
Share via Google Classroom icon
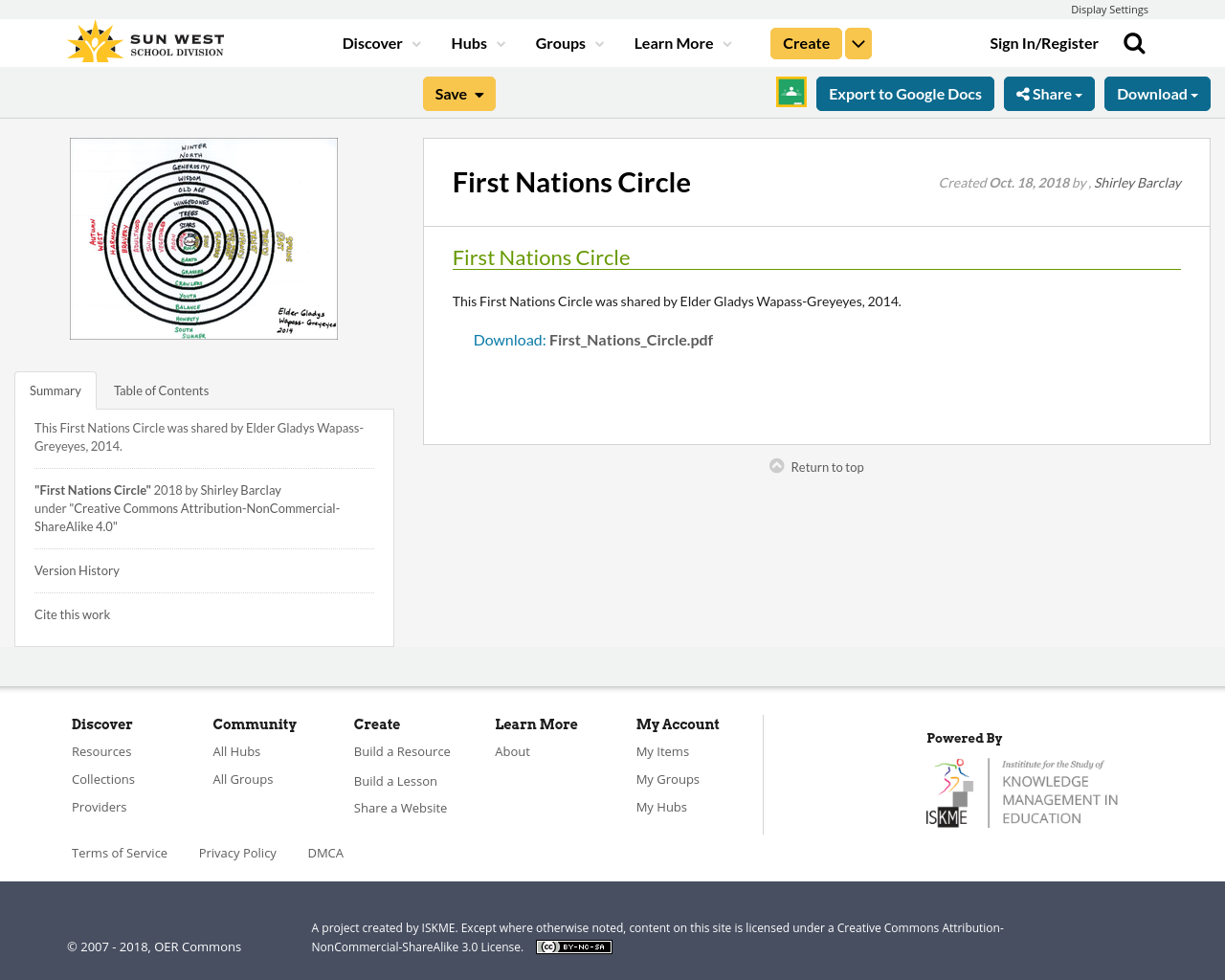pyautogui.click(x=791, y=91)
